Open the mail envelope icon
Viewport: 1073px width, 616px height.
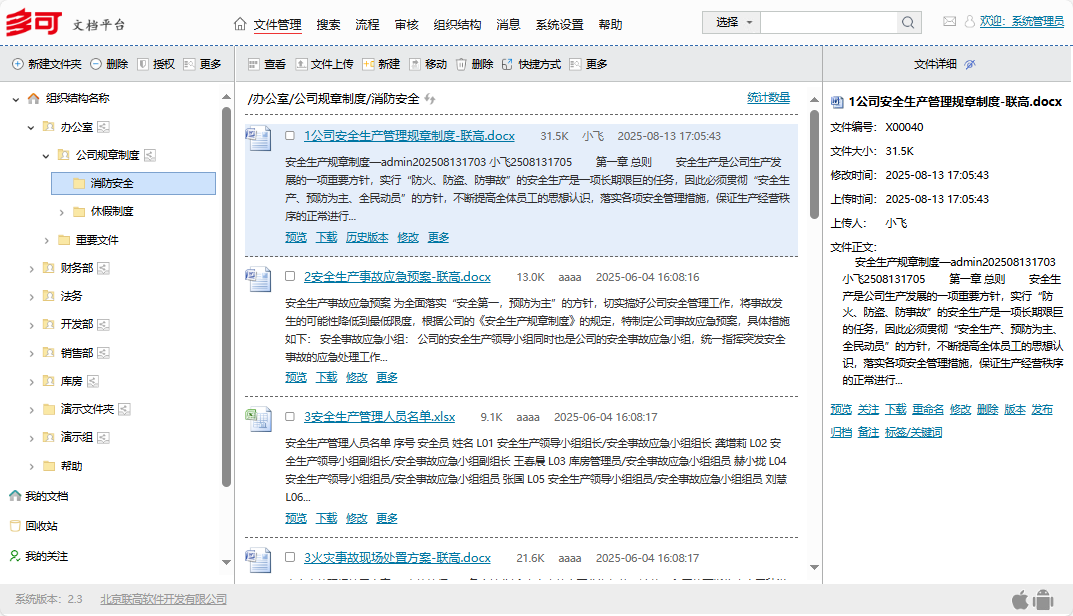point(949,21)
